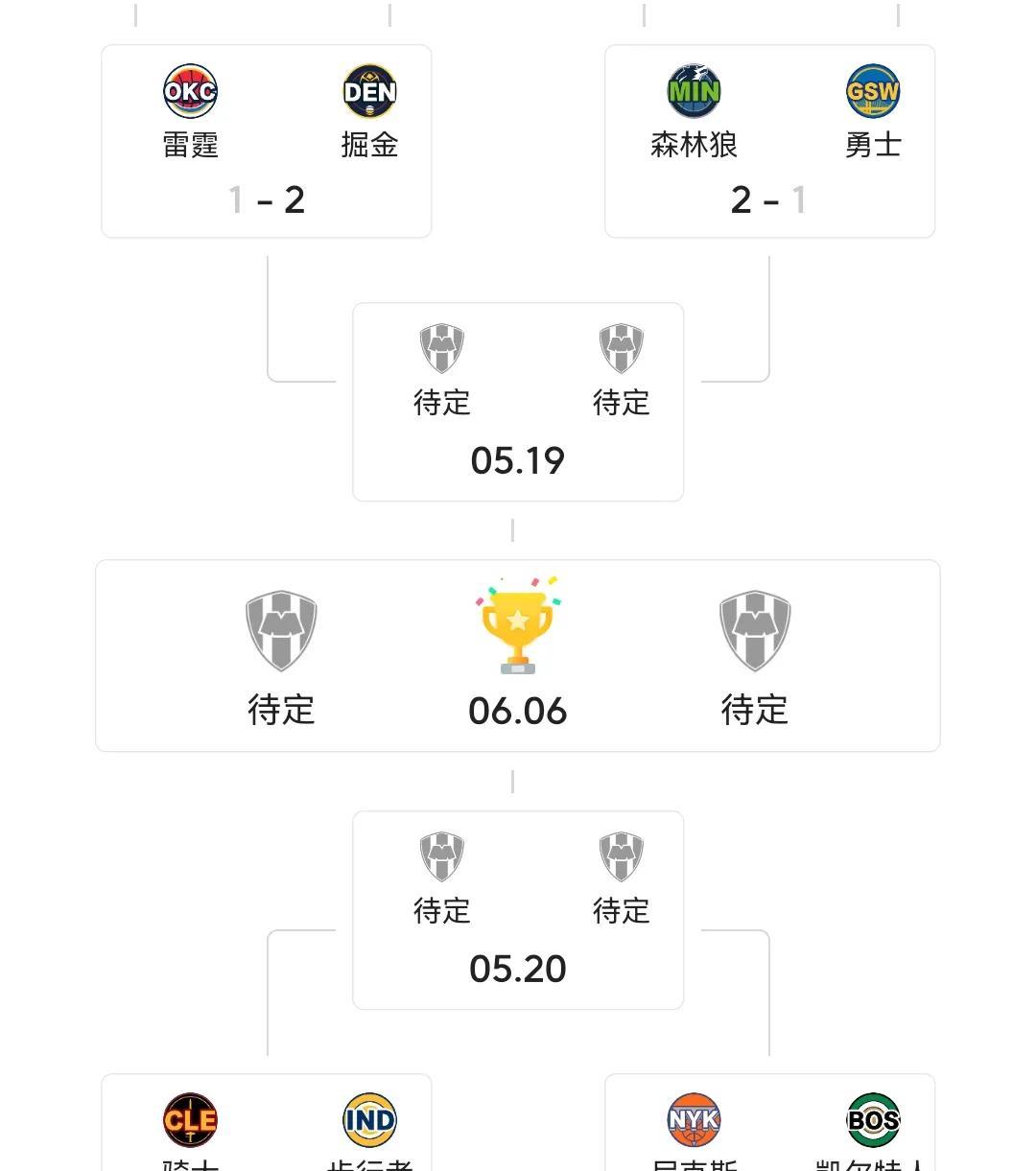Select the 勇士 team name label
The height and width of the screenshot is (1171, 1036).
tap(873, 145)
